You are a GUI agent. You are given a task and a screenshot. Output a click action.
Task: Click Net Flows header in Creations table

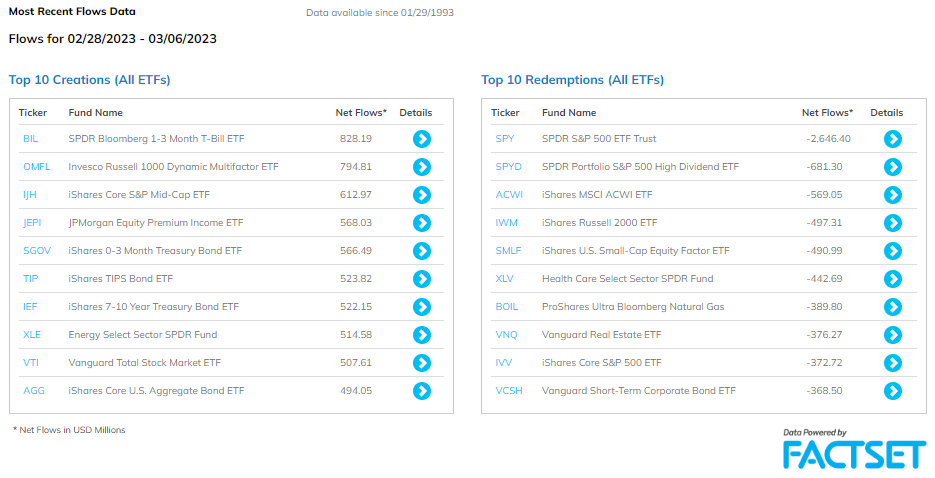[x=361, y=113]
